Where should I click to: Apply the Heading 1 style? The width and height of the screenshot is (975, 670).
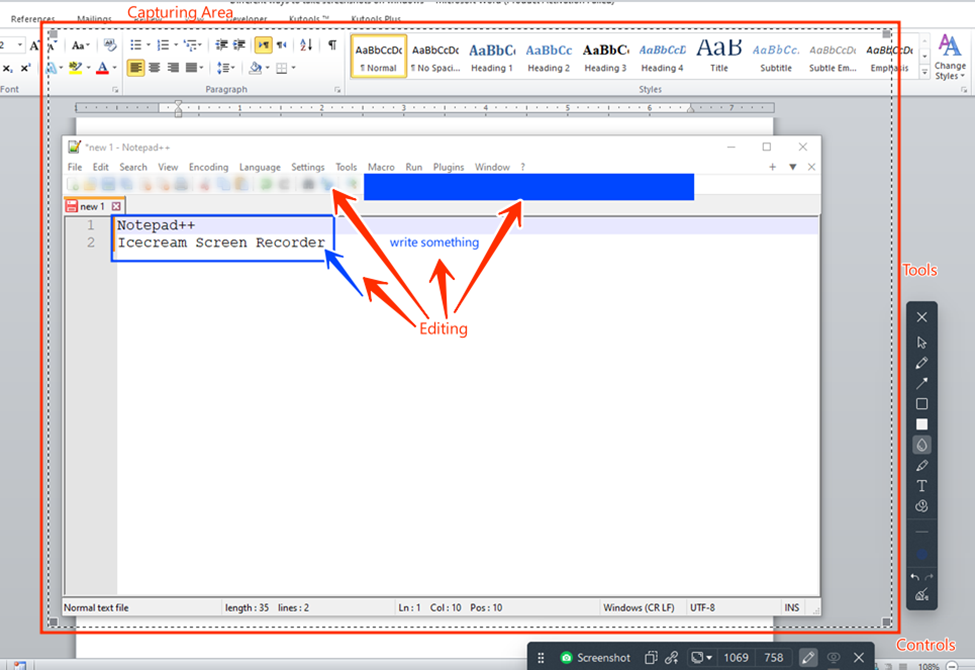pyautogui.click(x=492, y=57)
